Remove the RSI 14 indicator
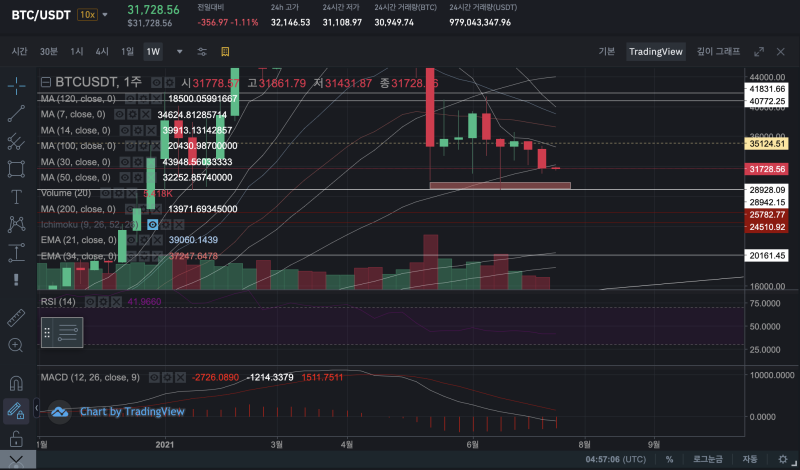Image resolution: width=800 pixels, height=470 pixels. coord(116,302)
